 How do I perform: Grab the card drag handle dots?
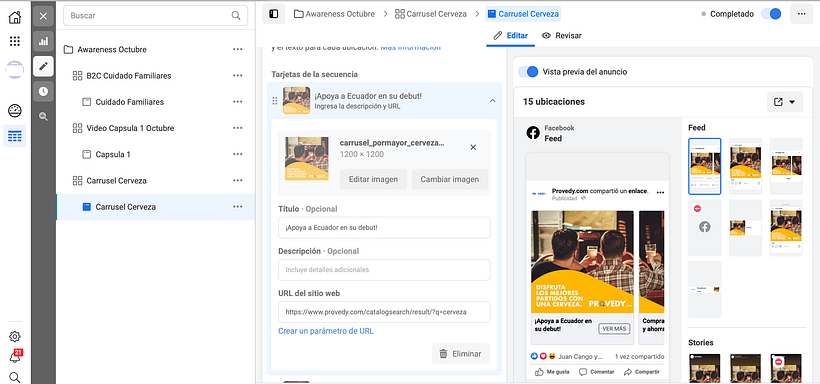coord(275,101)
